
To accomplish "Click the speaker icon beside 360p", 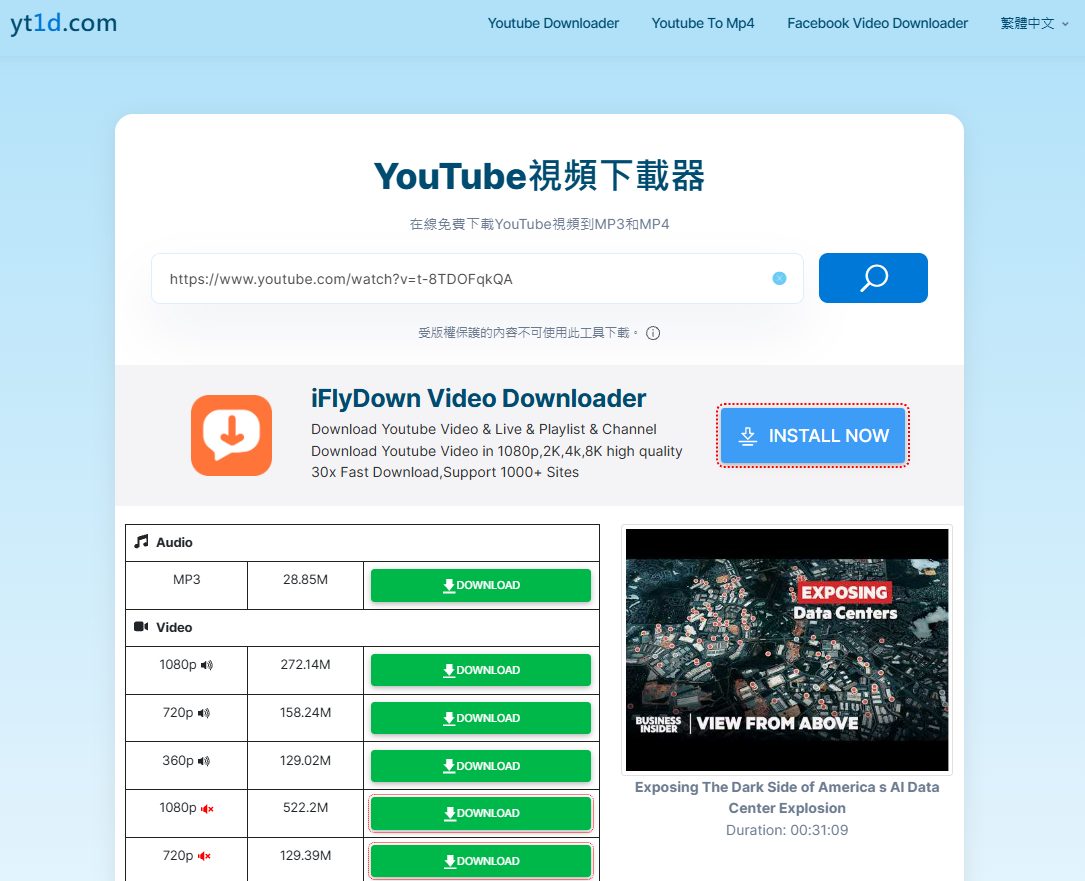I will pyautogui.click(x=203, y=761).
